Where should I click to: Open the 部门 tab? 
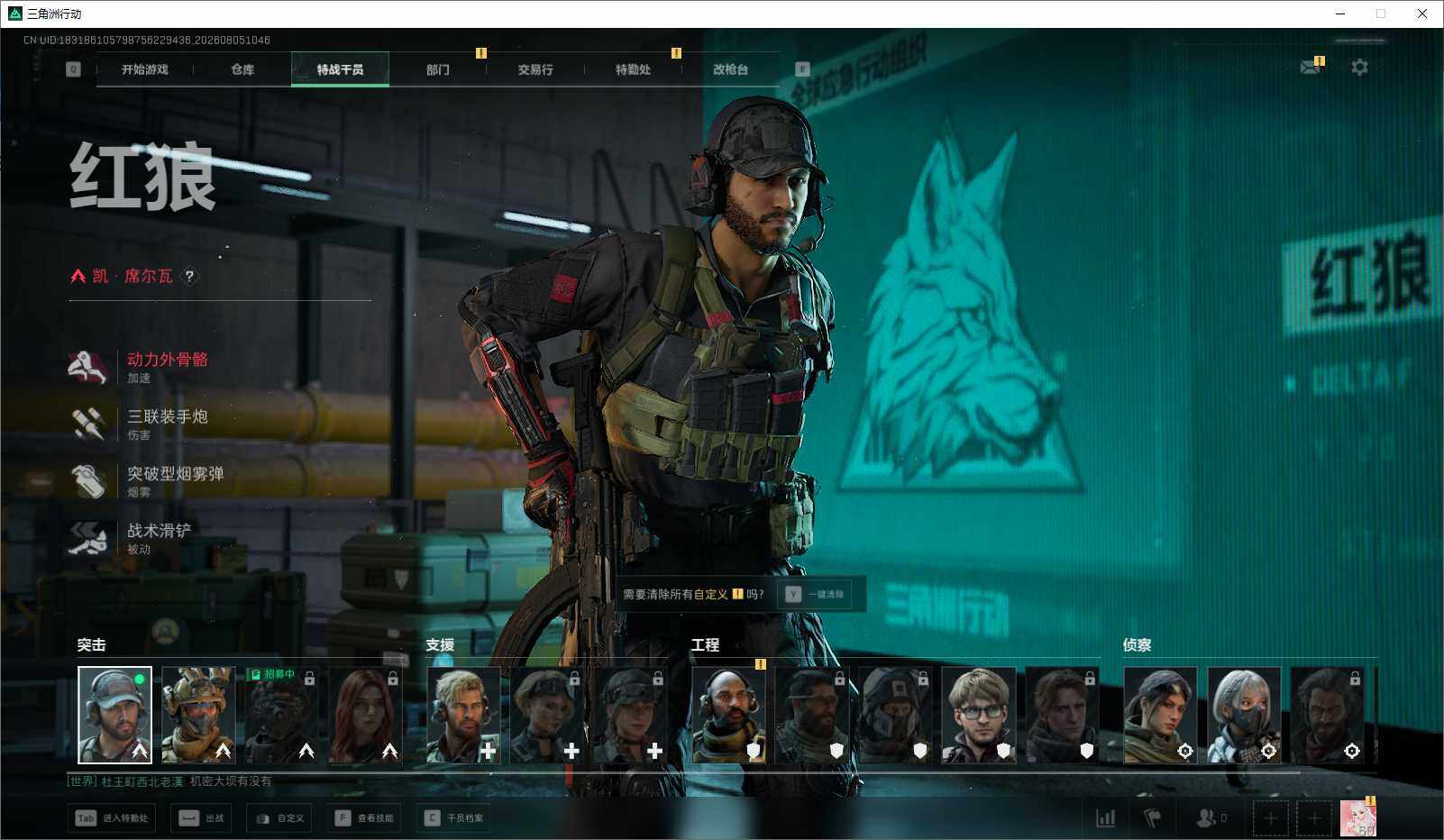(438, 69)
